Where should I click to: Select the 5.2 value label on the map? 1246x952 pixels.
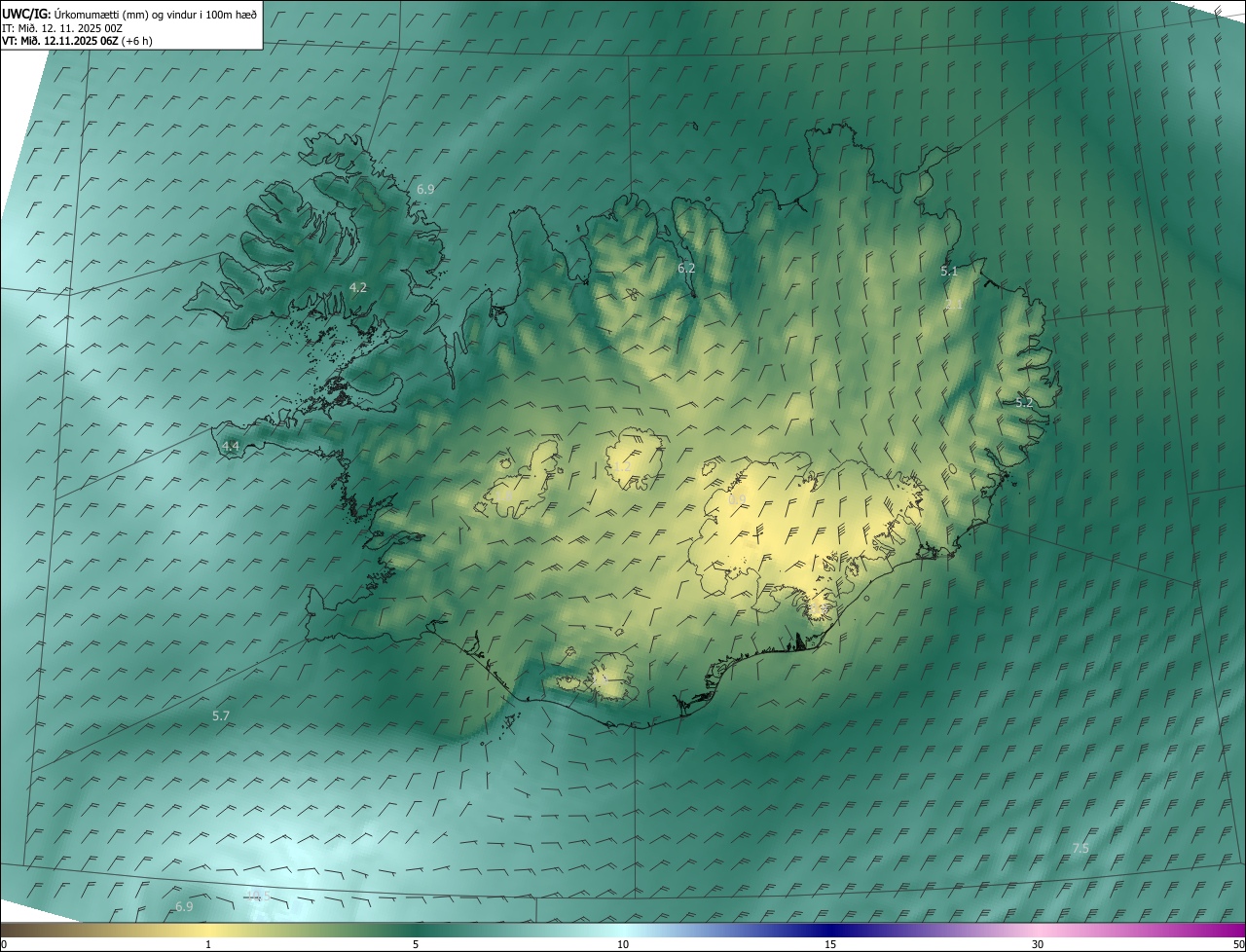tap(1024, 402)
